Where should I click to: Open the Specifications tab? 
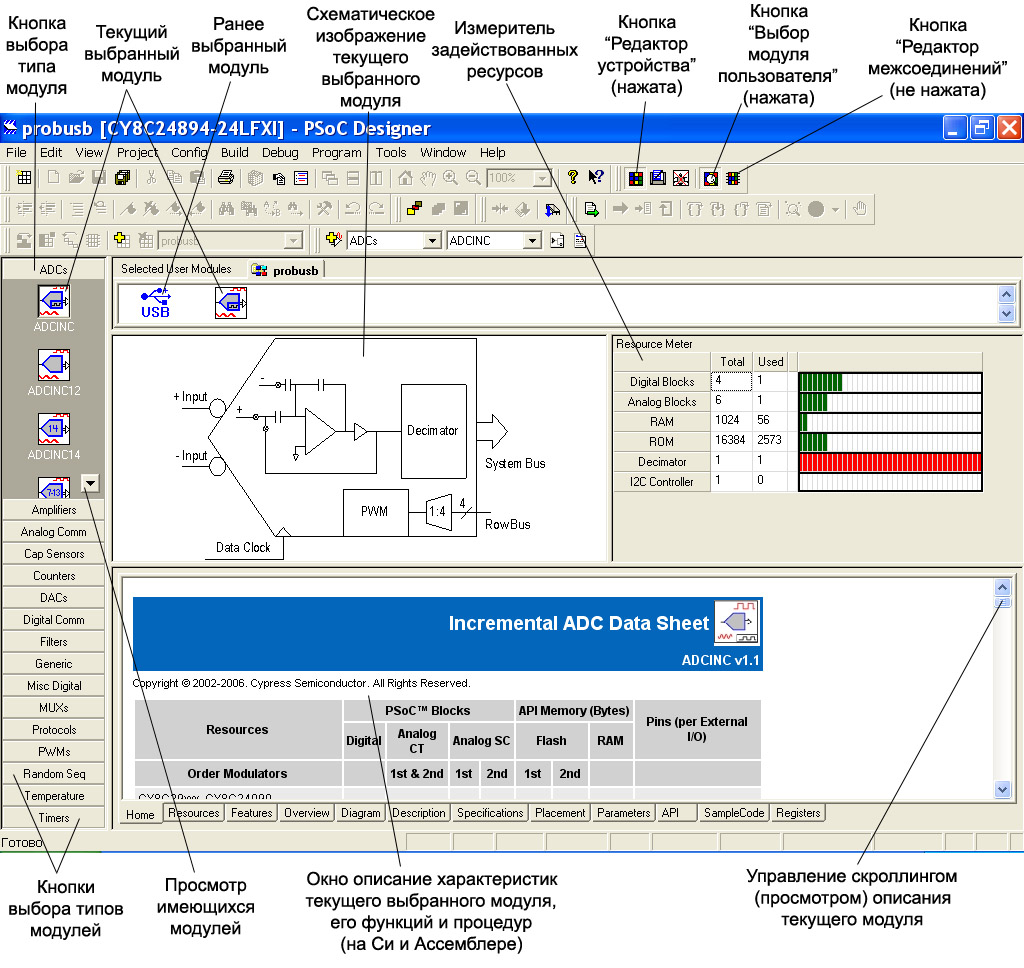[490, 813]
